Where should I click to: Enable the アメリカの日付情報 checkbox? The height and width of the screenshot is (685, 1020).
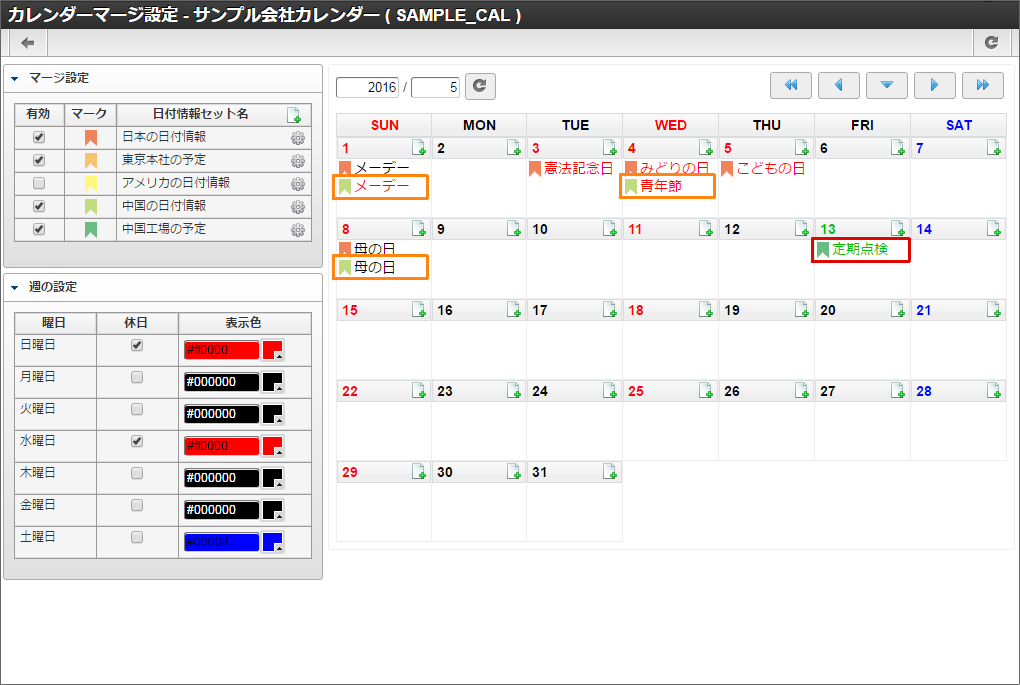(x=39, y=183)
